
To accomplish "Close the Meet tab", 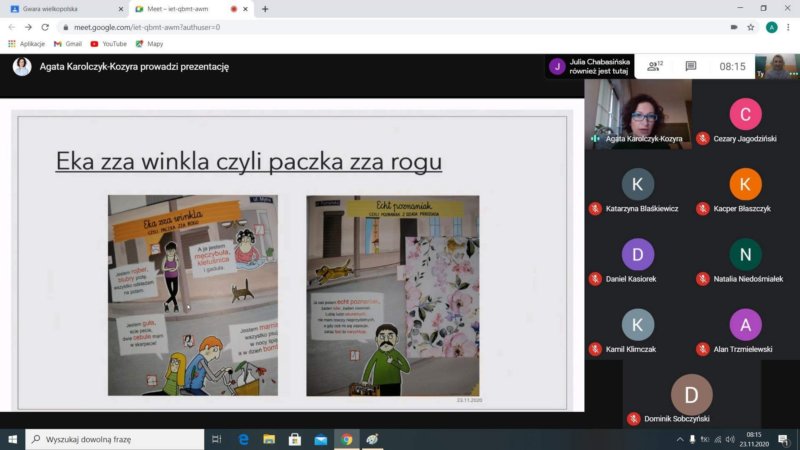I will pyautogui.click(x=245, y=9).
